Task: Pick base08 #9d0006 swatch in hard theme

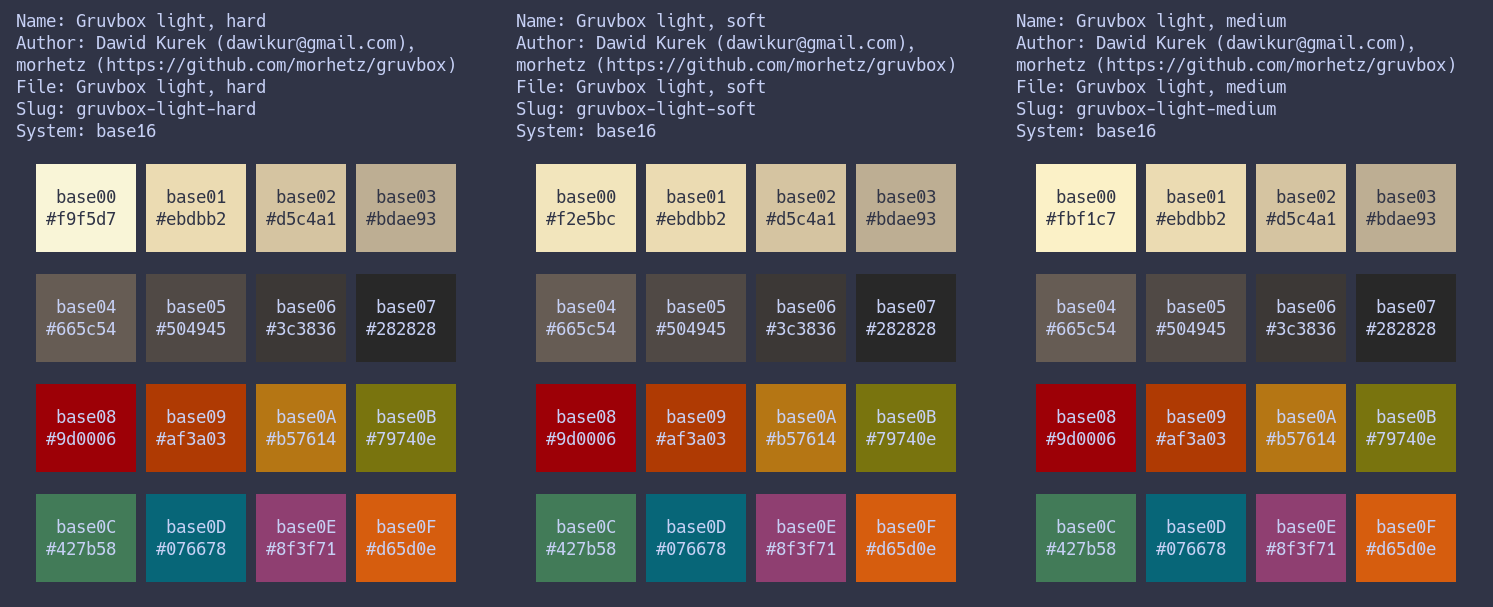Action: (86, 428)
